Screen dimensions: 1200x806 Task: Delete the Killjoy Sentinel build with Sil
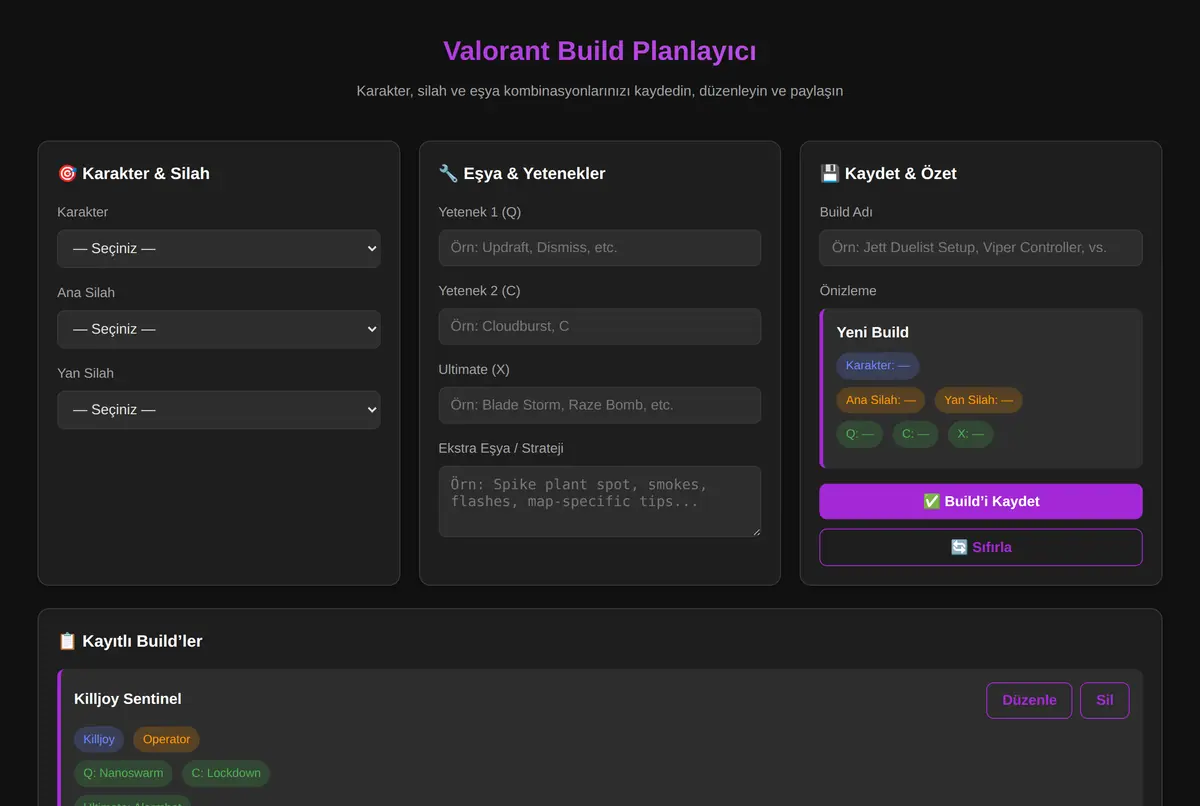pyautogui.click(x=1104, y=700)
